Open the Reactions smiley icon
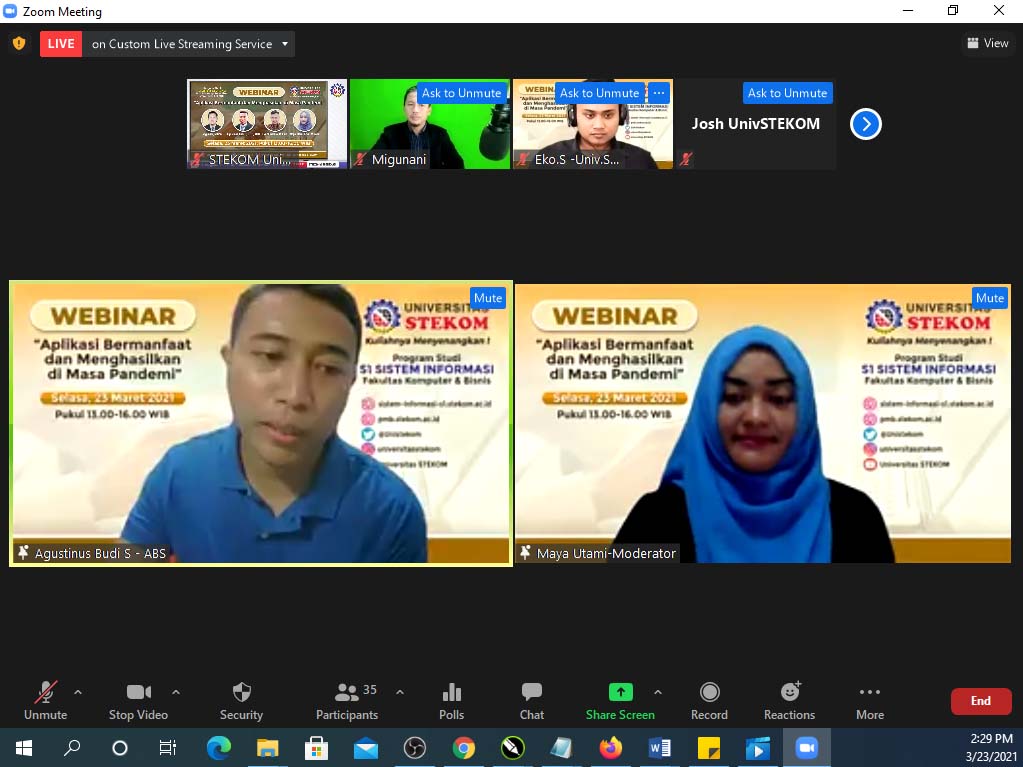Screen dimensions: 1023x767 [x=789, y=700]
